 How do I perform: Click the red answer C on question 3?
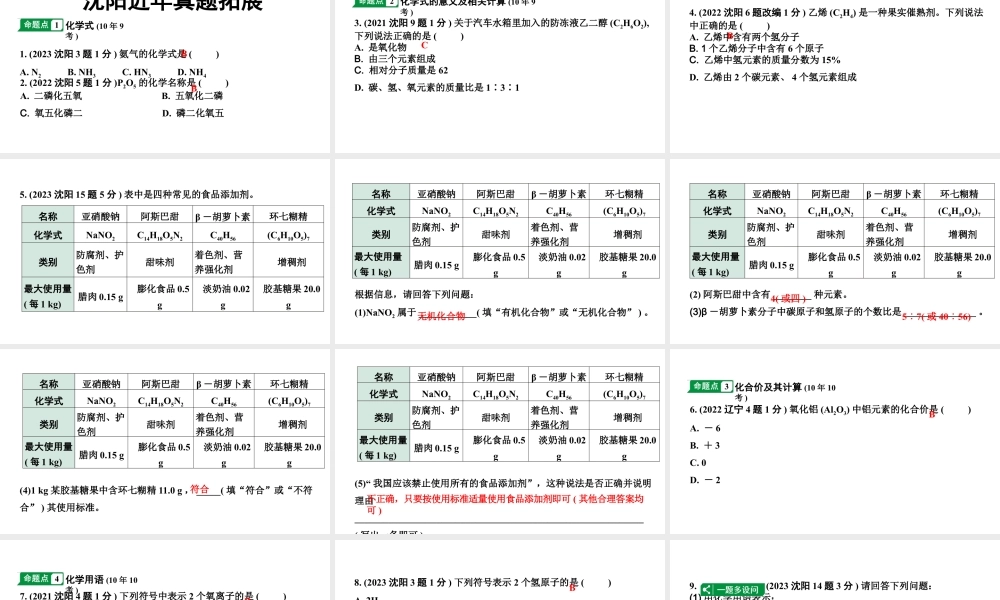pyautogui.click(x=424, y=44)
